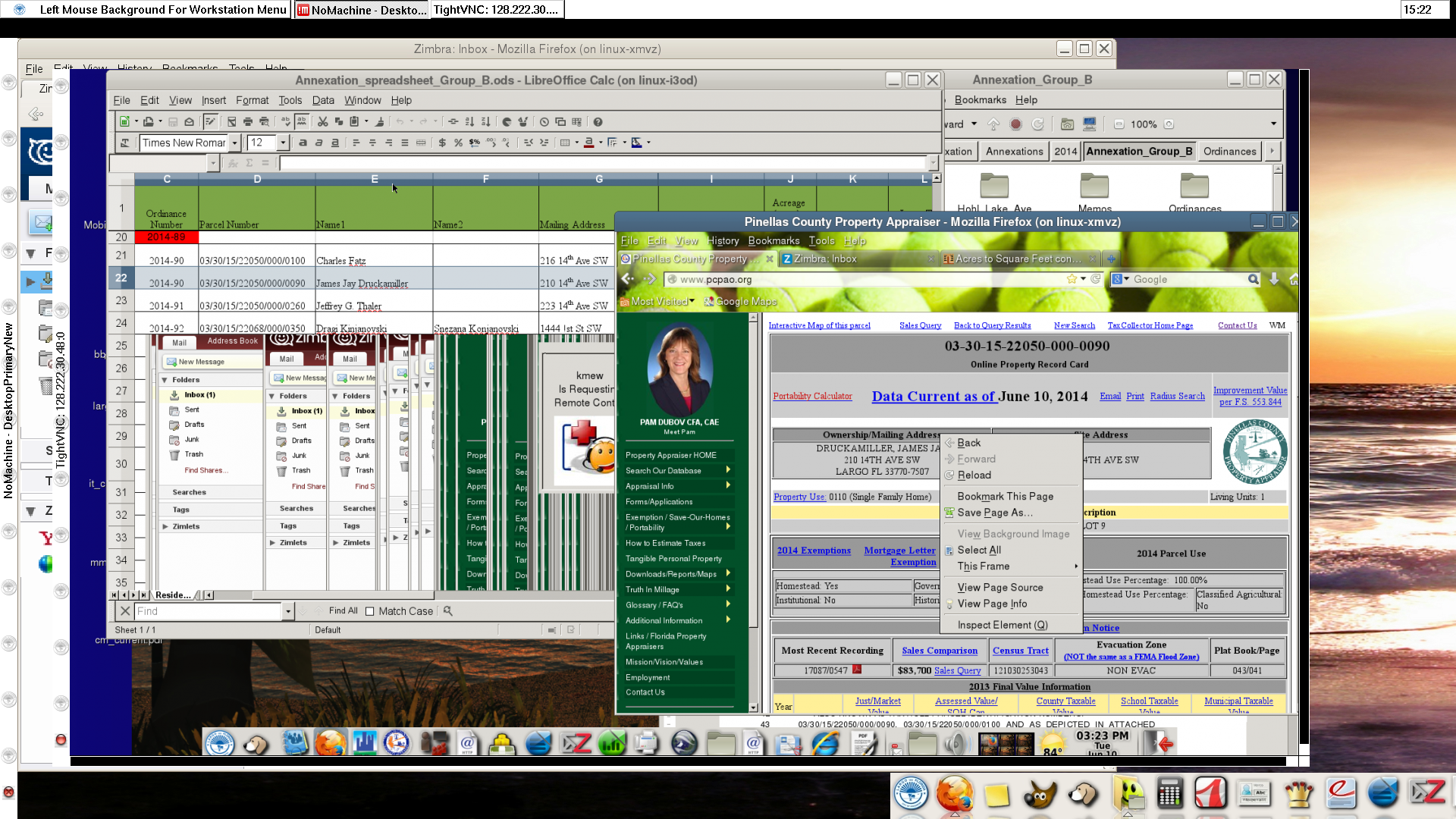The image size is (1456, 819).
Task: Choose Reload from the context menu
Action: 974,475
